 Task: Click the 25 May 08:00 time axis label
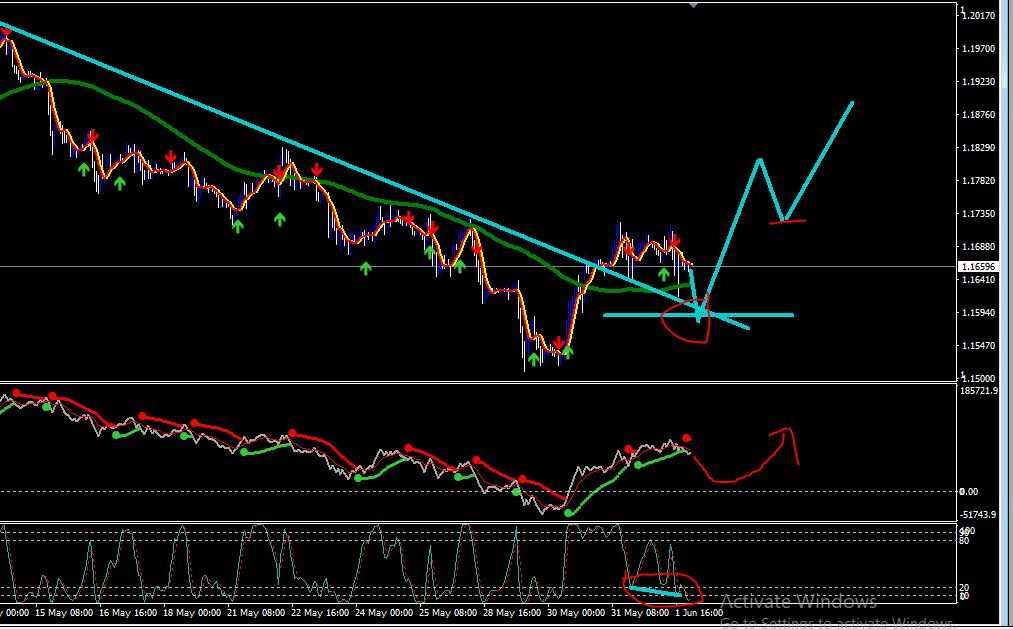[x=448, y=612]
